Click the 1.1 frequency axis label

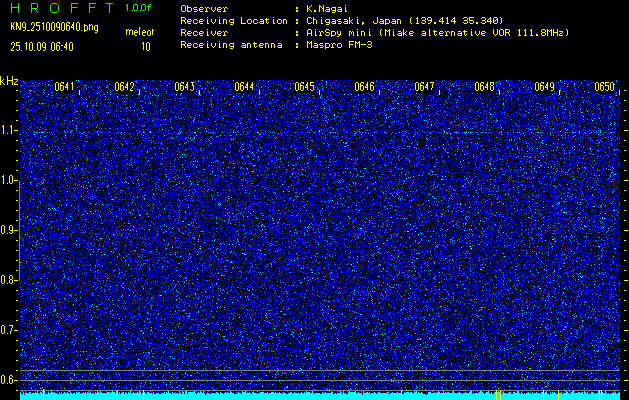pos(9,130)
